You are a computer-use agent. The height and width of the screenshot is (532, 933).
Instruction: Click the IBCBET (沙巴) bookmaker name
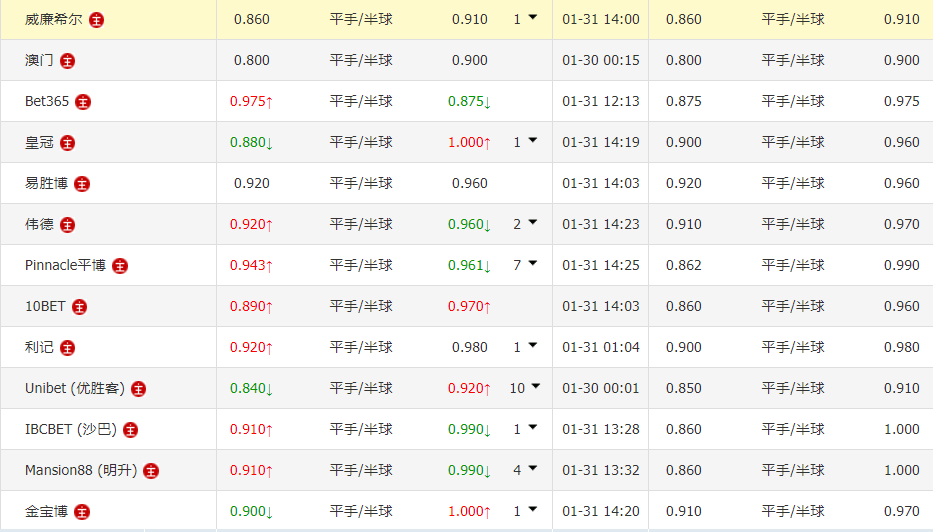tap(71, 429)
